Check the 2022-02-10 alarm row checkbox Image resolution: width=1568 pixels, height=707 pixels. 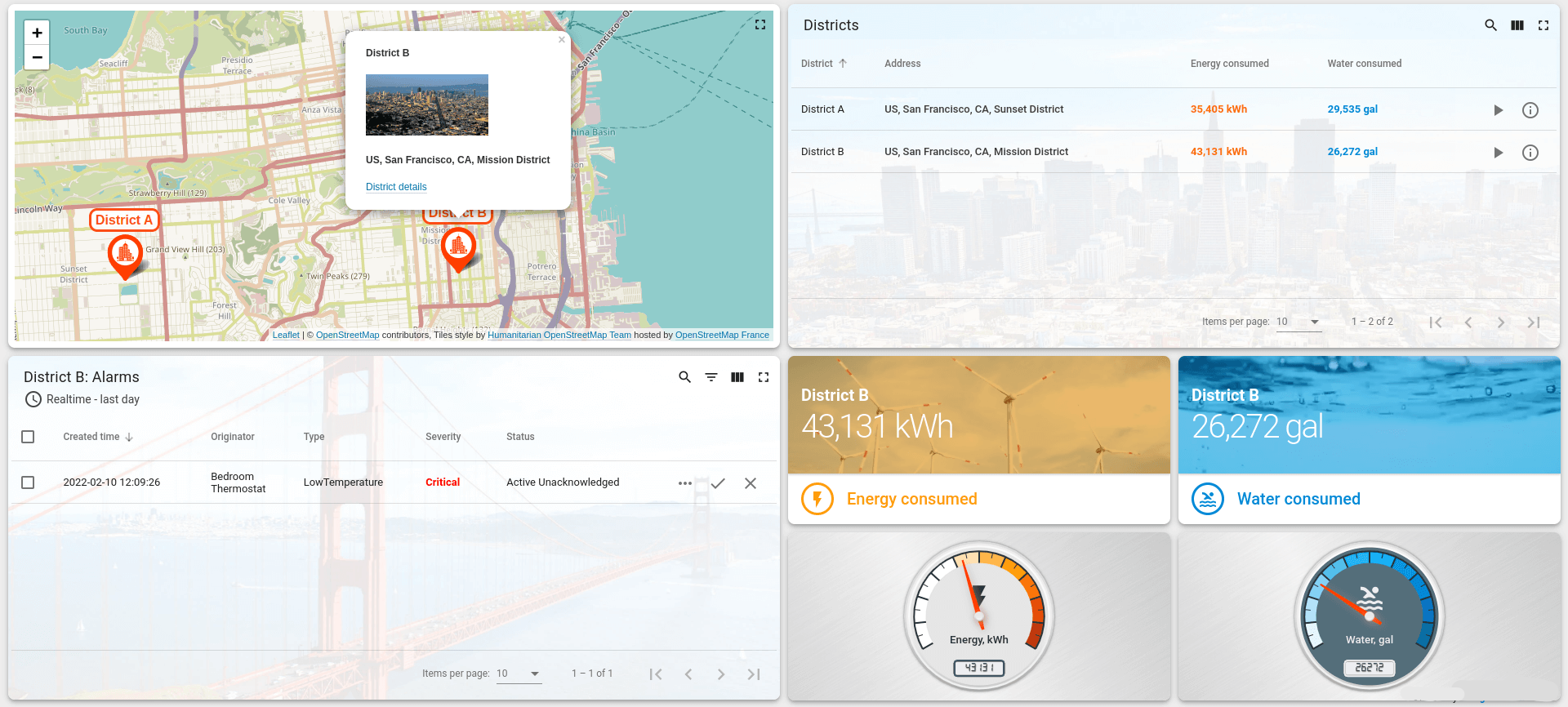tap(28, 482)
